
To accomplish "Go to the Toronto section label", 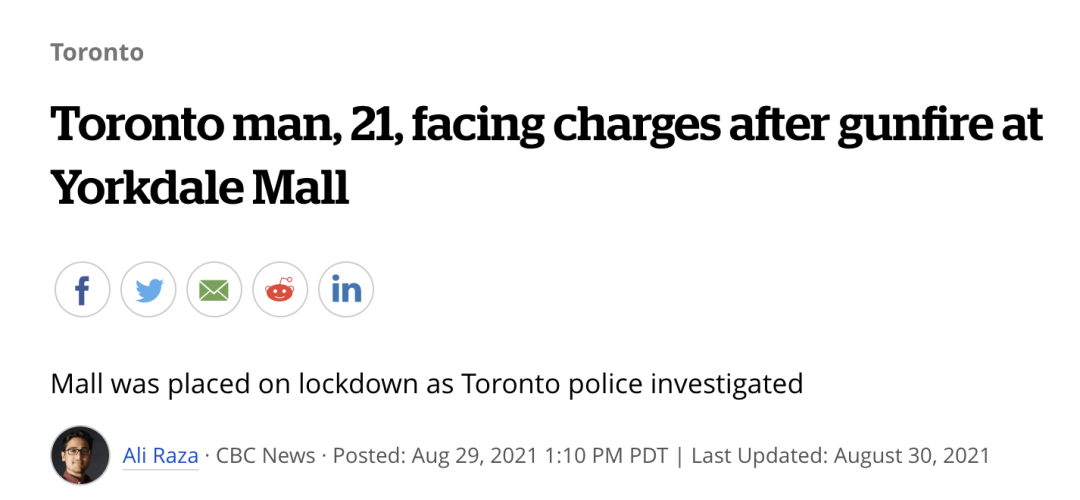I will [x=97, y=52].
